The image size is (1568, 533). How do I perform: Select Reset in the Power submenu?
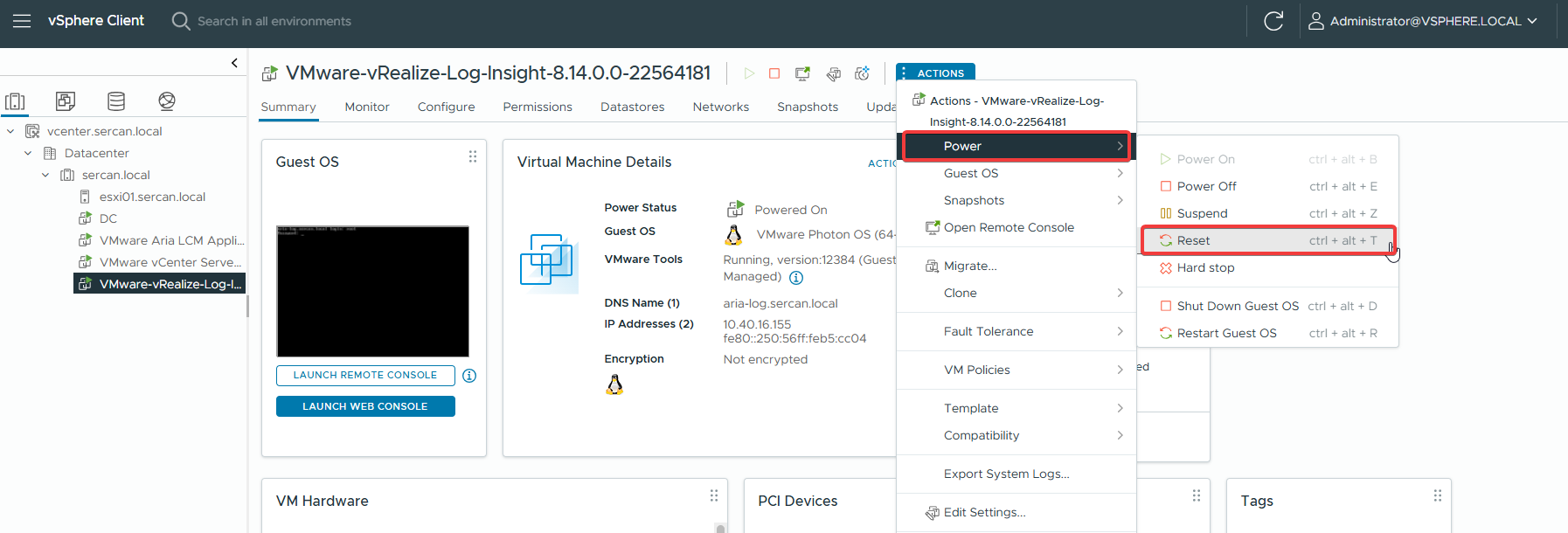[x=1193, y=240]
